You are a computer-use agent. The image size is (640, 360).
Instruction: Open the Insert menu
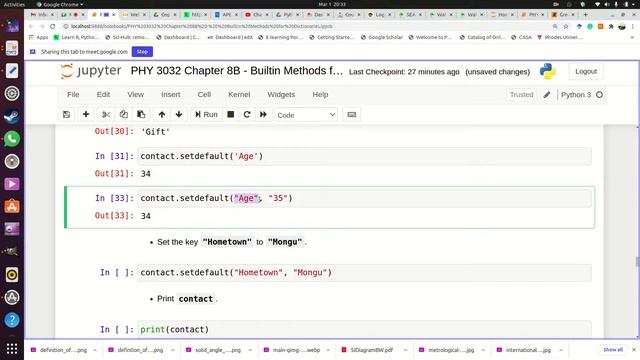pyautogui.click(x=171, y=94)
